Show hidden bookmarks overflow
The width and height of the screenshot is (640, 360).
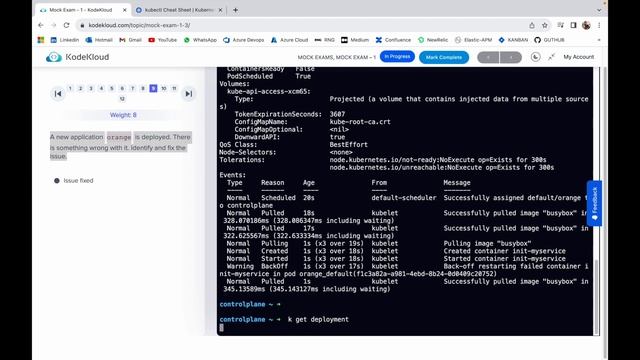[599, 40]
